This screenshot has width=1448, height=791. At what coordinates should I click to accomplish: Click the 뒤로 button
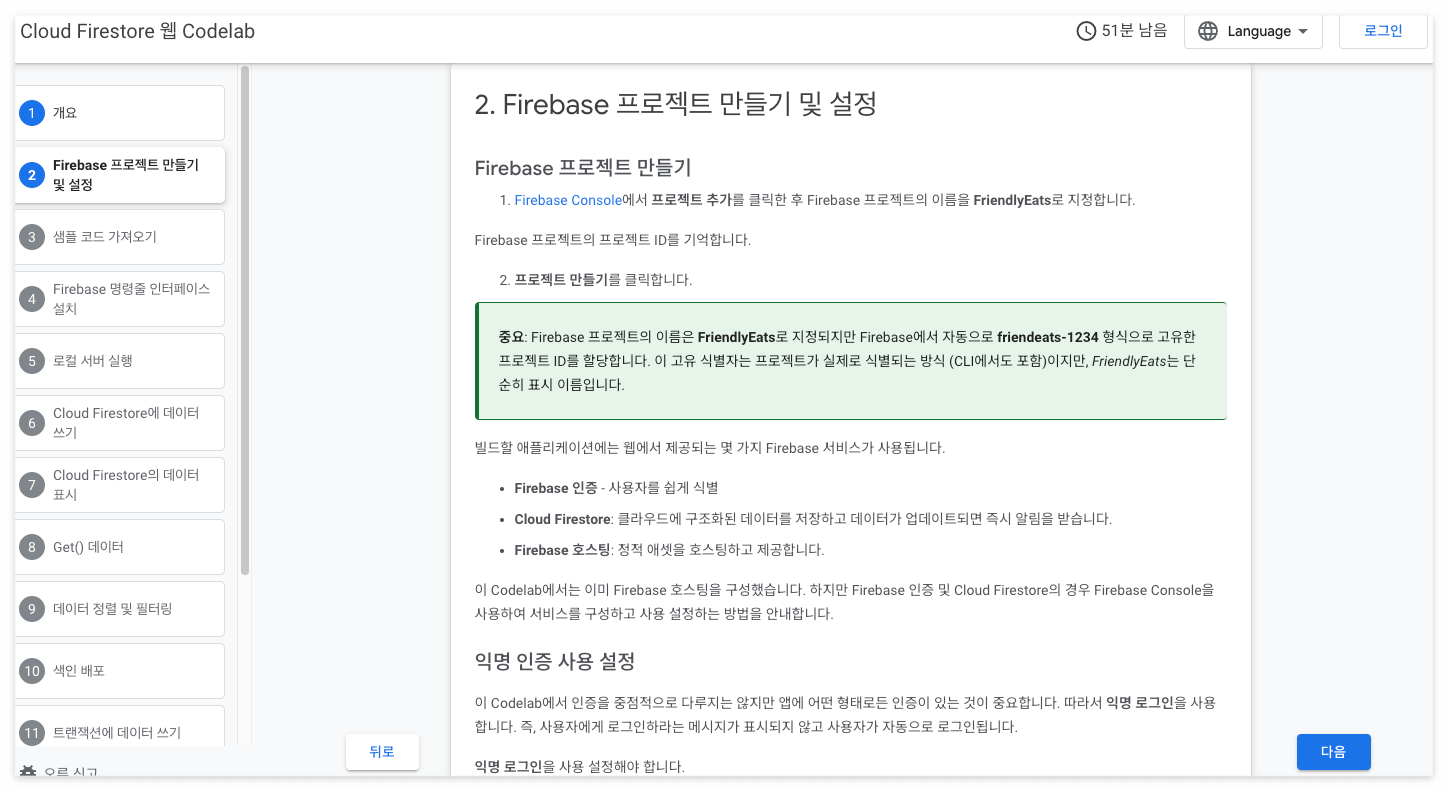tap(382, 752)
